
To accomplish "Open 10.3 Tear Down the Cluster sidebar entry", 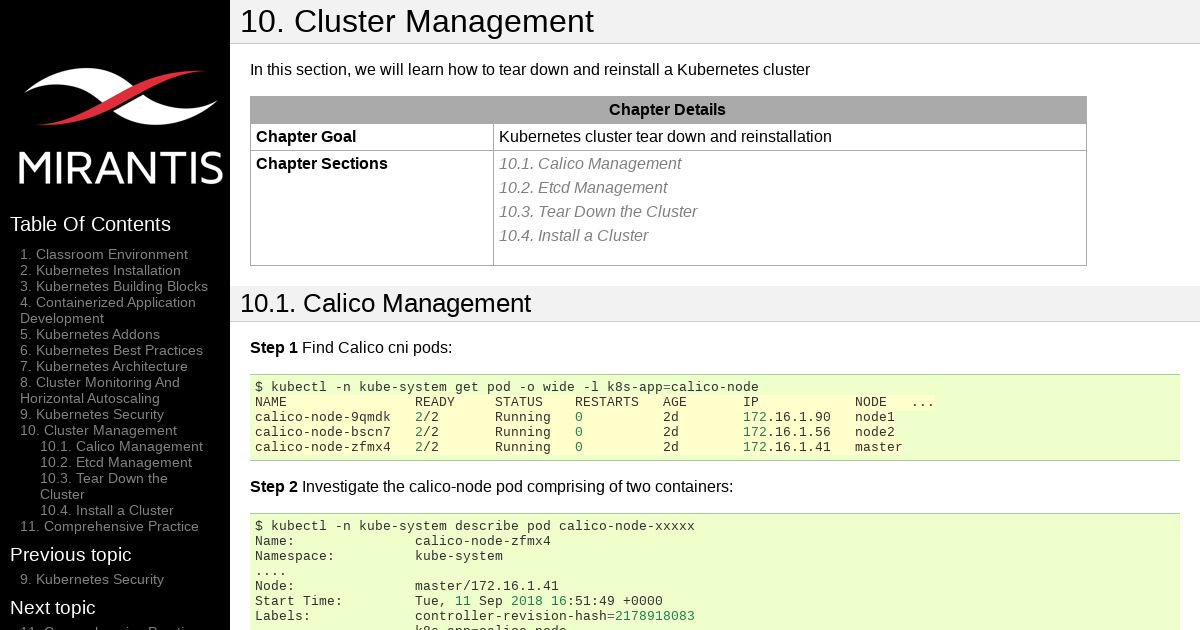I will click(104, 486).
